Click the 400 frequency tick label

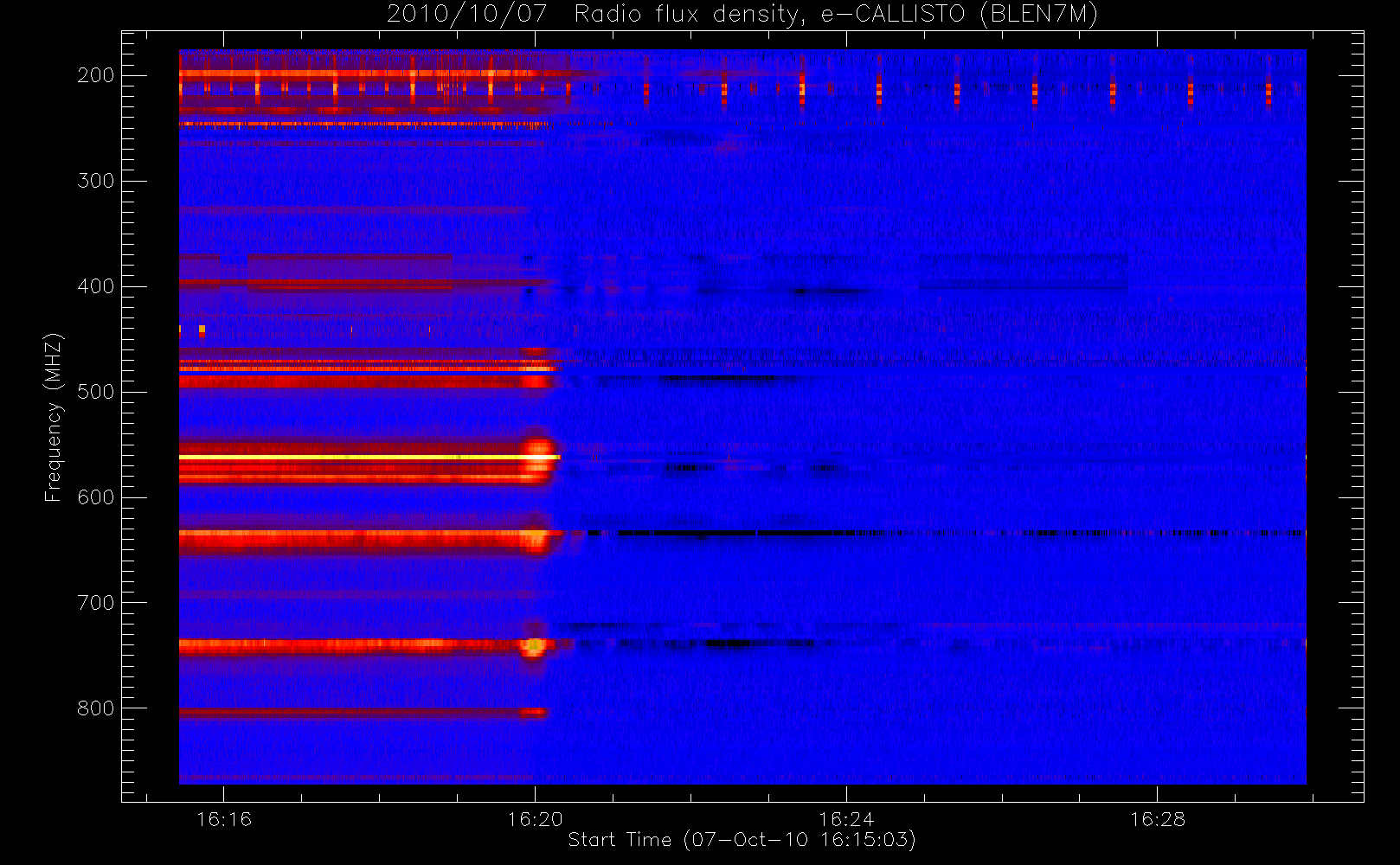click(x=95, y=286)
